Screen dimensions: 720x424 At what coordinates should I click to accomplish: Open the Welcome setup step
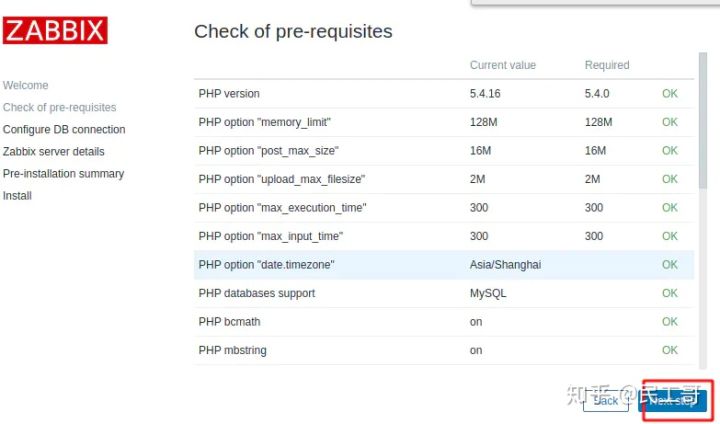25,85
